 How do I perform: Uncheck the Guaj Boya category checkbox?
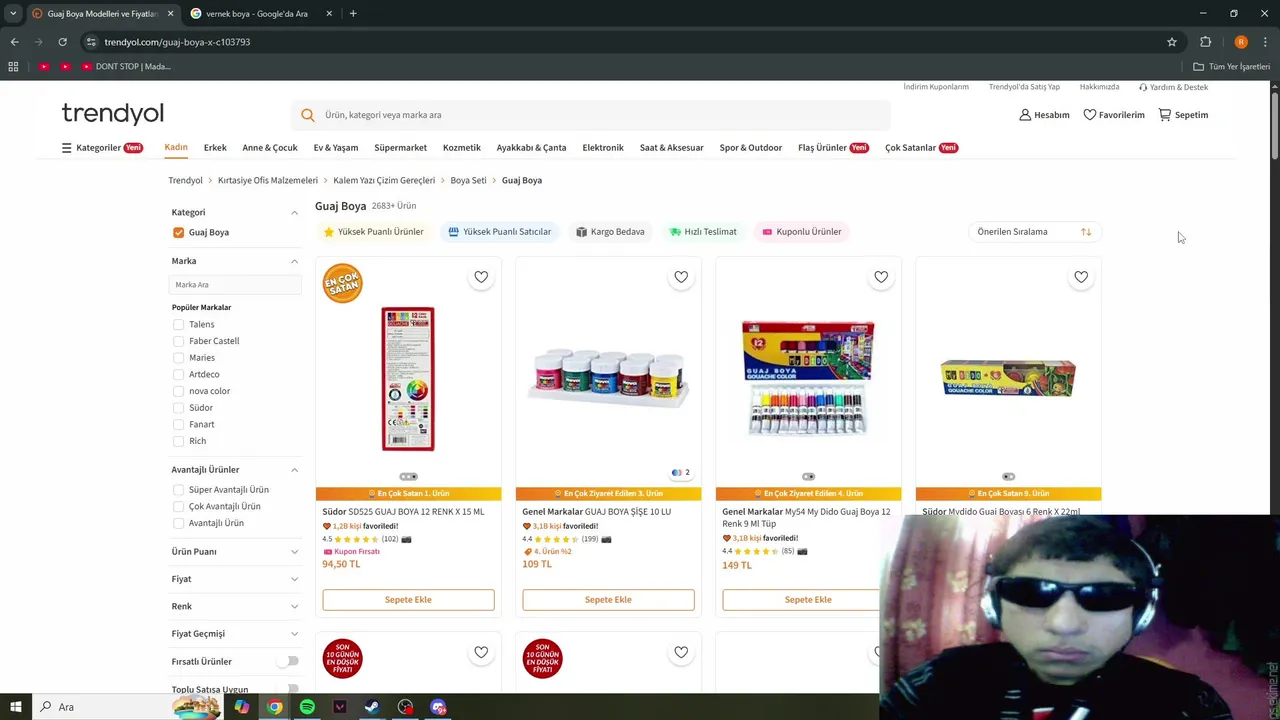point(178,232)
